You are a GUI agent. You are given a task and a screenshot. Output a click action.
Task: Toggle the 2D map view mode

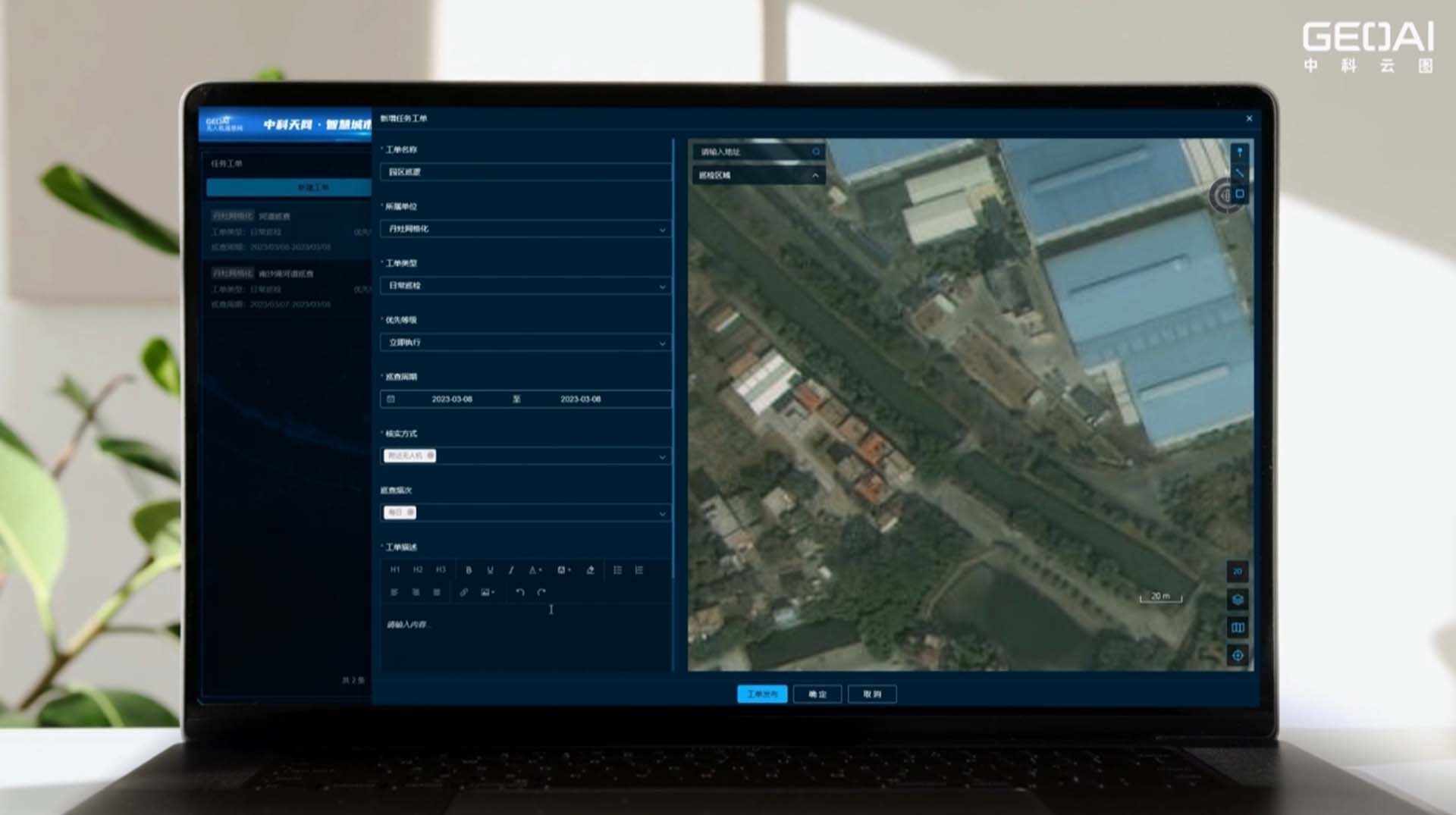click(x=1238, y=572)
